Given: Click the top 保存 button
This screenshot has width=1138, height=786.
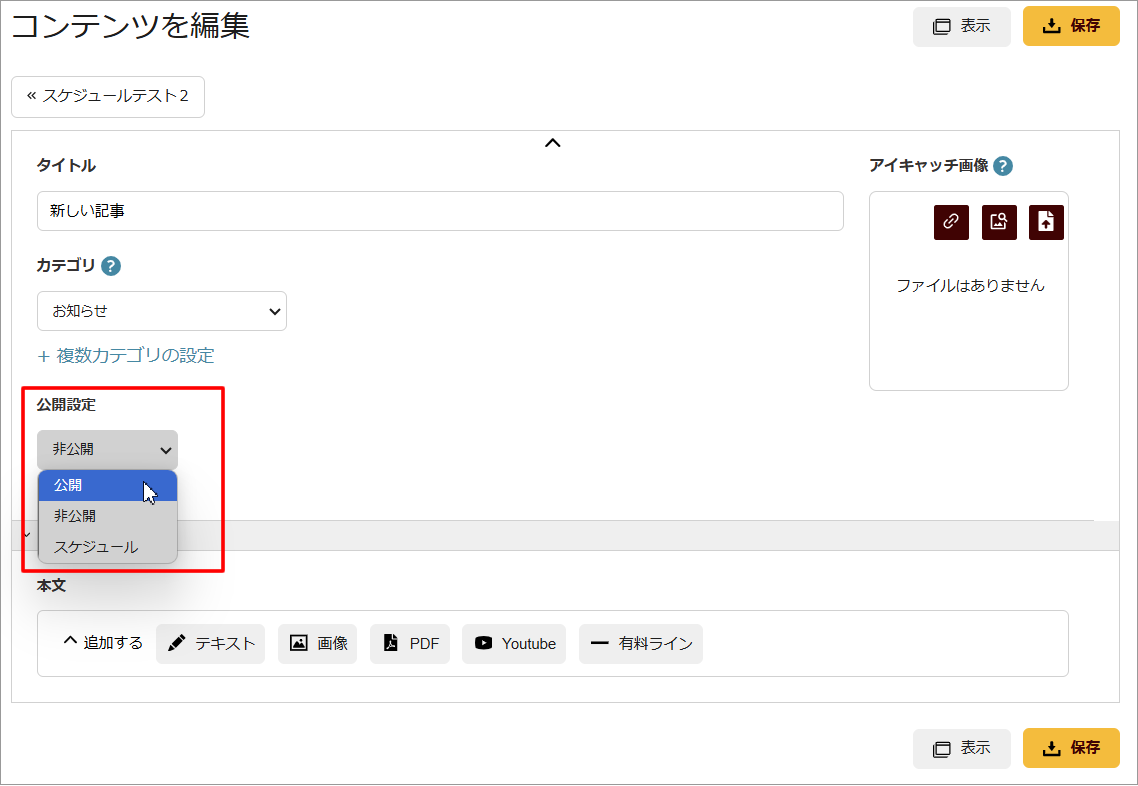Looking at the screenshot, I should point(1071,26).
